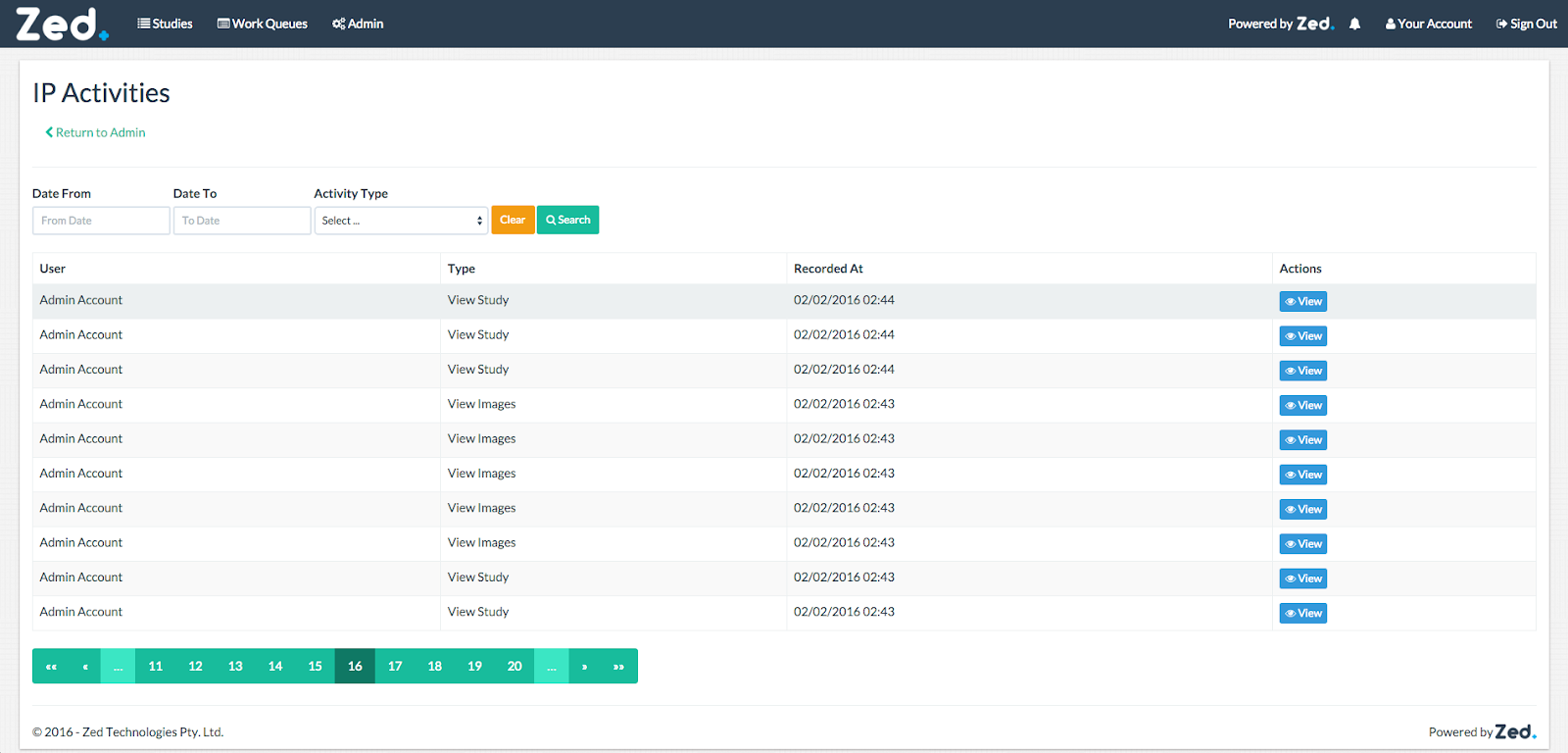Screen dimensions: 1568x753
Task: Click the left ellipsis pagination button
Action: tap(118, 666)
